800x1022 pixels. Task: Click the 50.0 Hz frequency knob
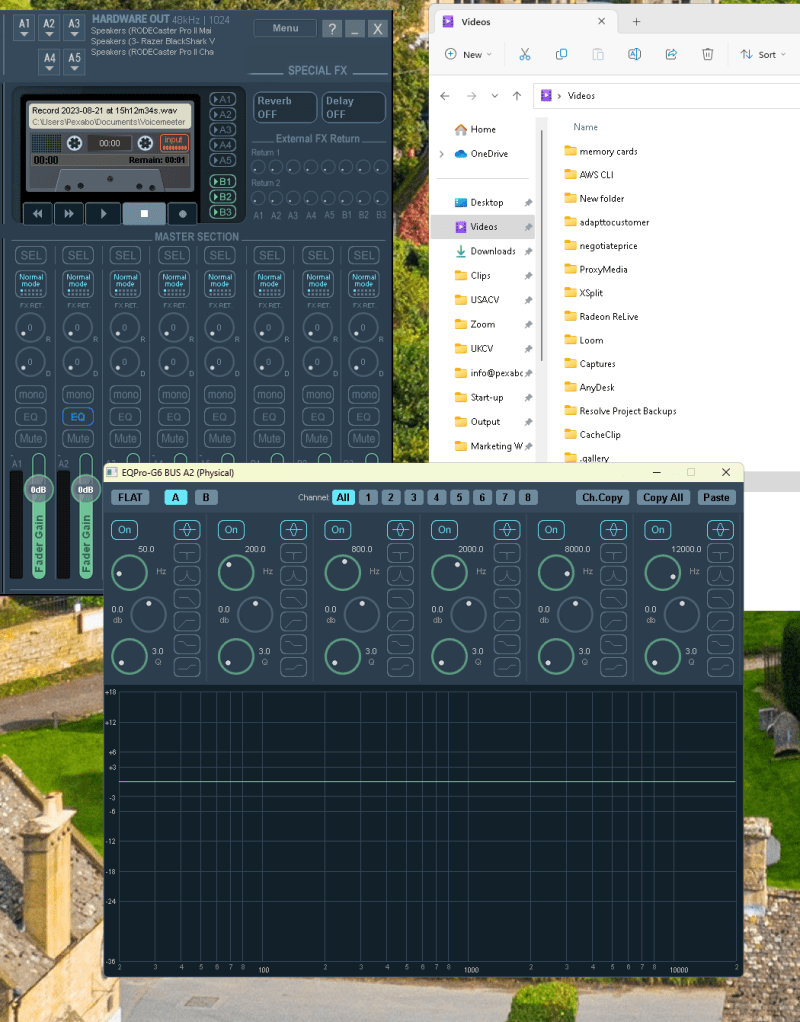[129, 573]
